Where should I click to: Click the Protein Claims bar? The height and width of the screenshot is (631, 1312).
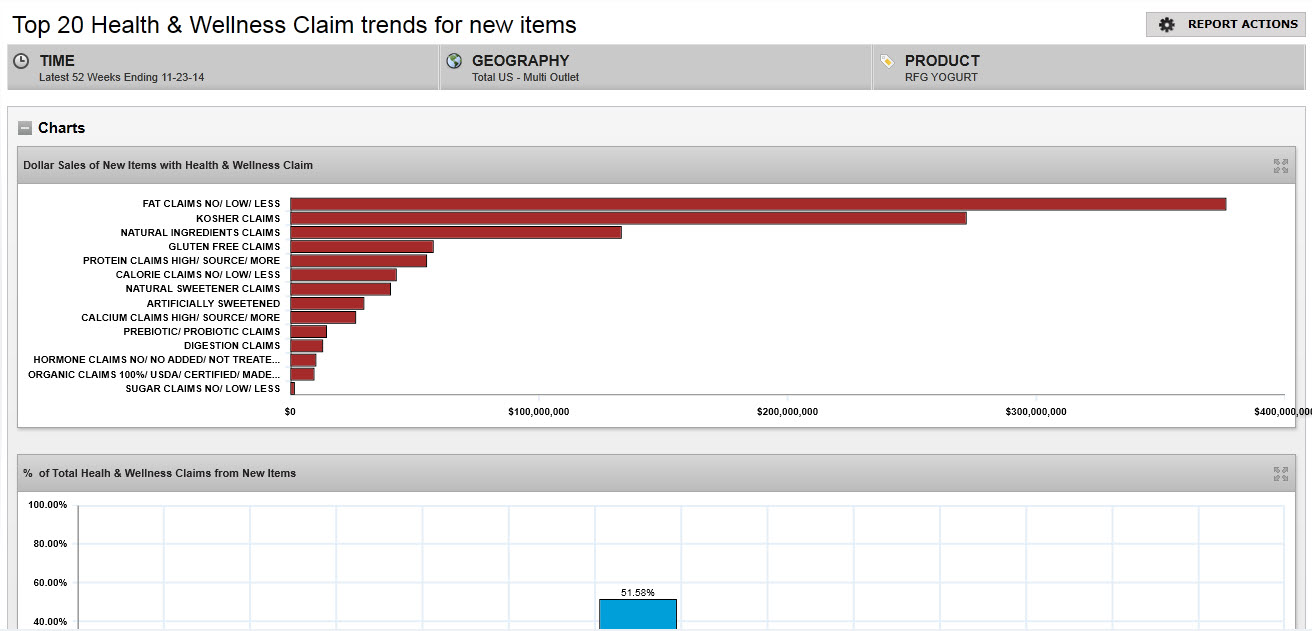[358, 261]
